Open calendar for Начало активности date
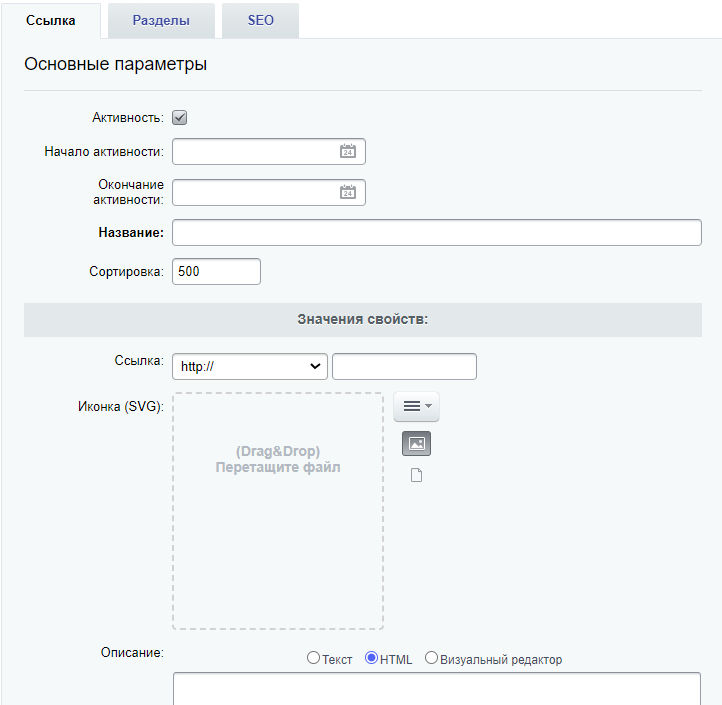722x705 pixels. (x=348, y=151)
